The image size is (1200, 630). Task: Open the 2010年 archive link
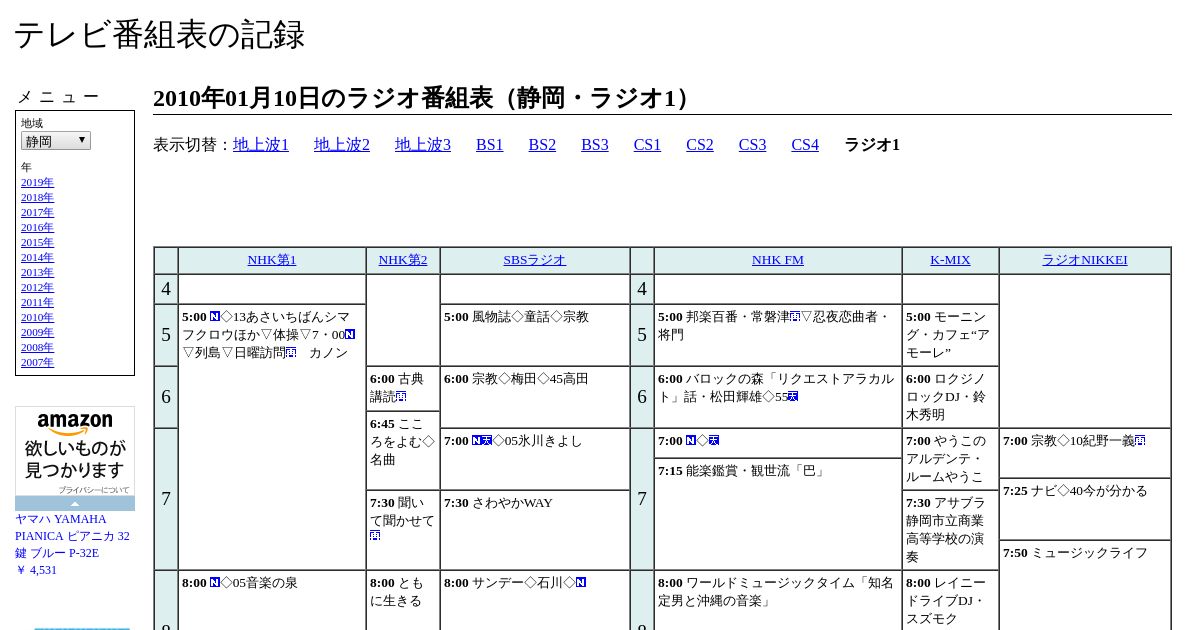click(x=37, y=317)
